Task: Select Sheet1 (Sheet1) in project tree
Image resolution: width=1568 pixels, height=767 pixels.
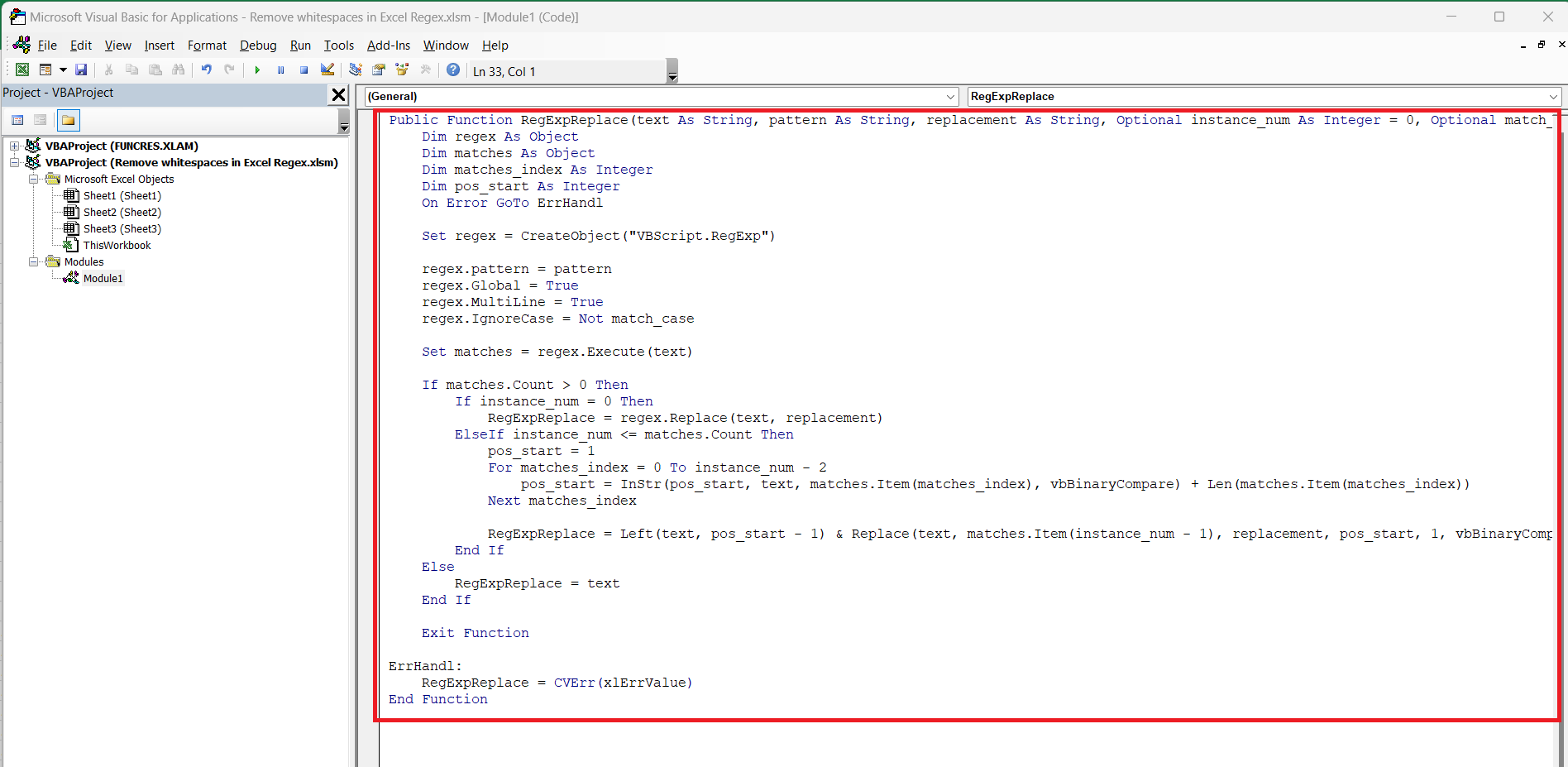Action: pyautogui.click(x=122, y=195)
